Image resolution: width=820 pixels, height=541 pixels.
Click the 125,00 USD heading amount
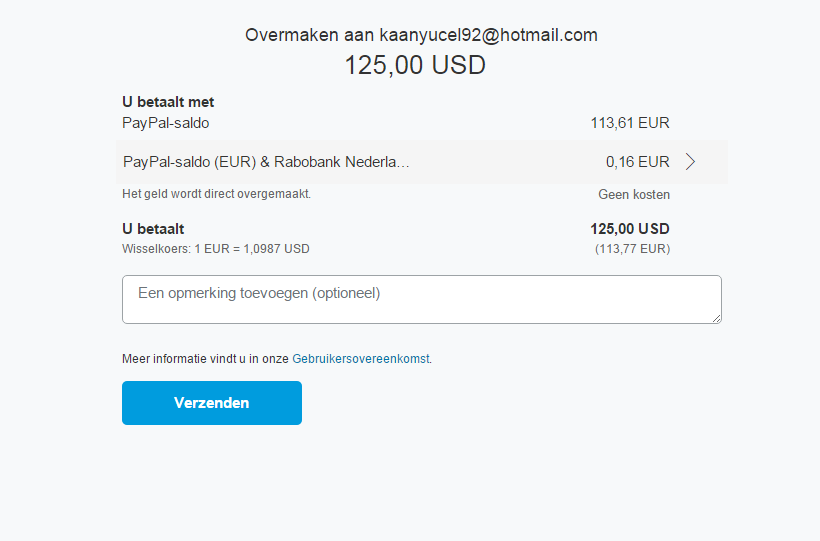(x=415, y=65)
